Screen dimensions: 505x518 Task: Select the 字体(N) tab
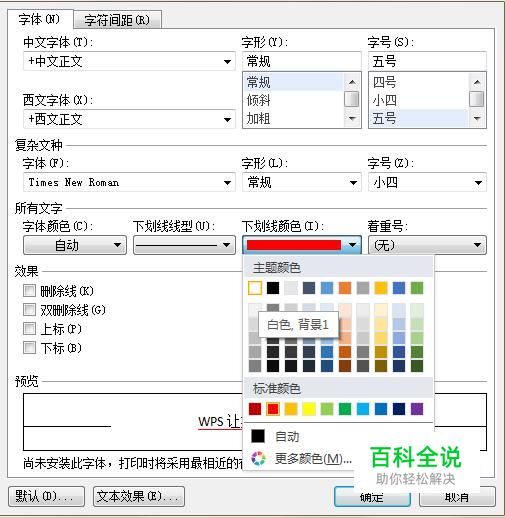coord(40,19)
